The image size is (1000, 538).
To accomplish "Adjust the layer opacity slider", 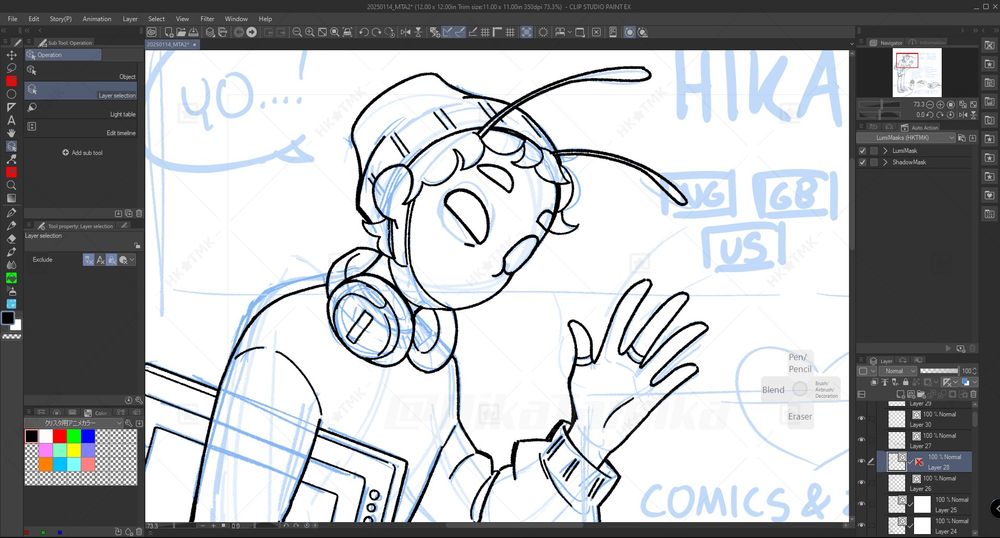I will pyautogui.click(x=939, y=370).
